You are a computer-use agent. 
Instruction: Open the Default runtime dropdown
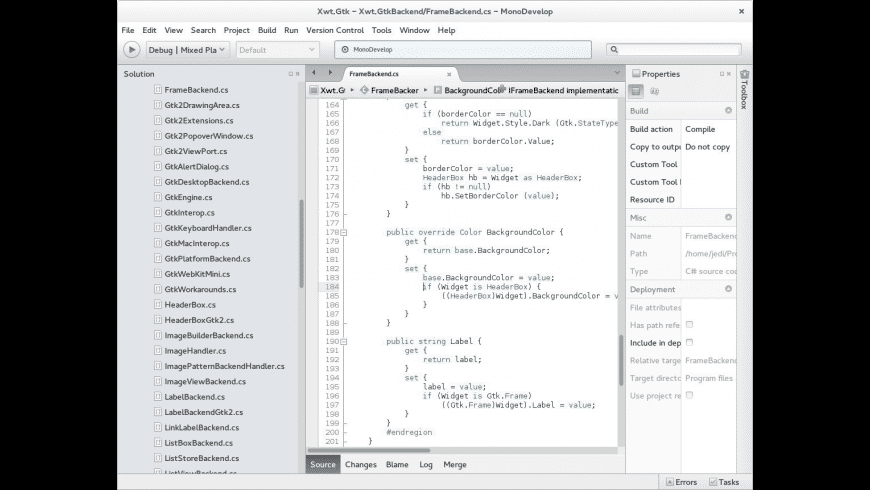[277, 50]
